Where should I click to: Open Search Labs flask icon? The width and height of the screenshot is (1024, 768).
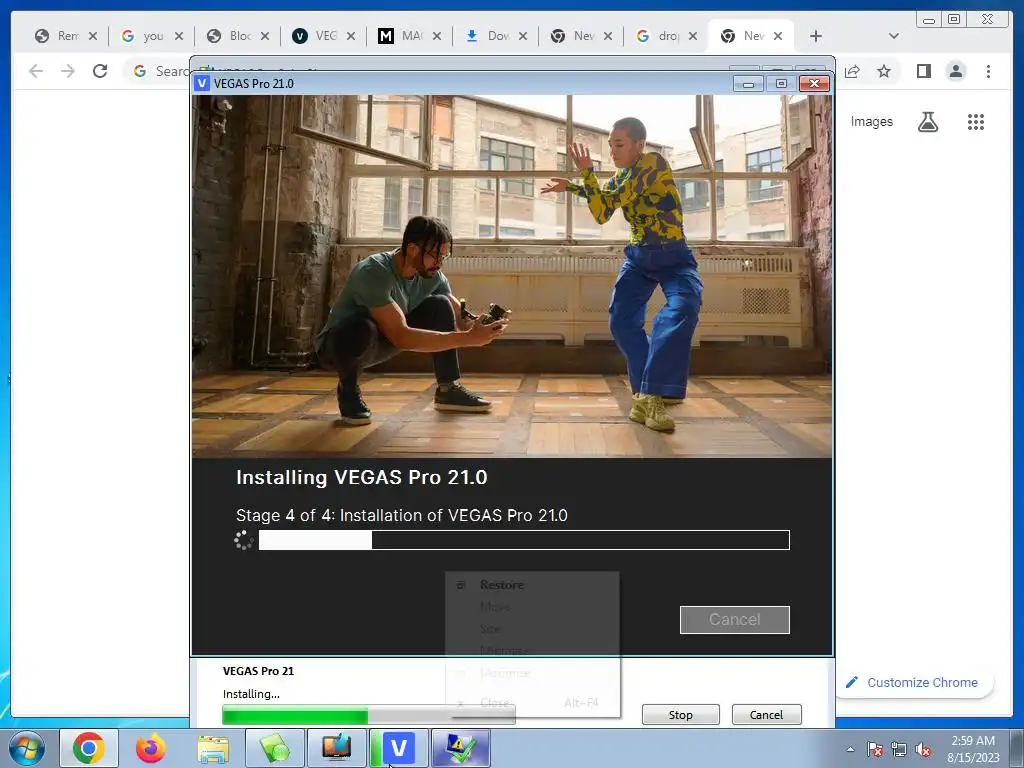928,121
